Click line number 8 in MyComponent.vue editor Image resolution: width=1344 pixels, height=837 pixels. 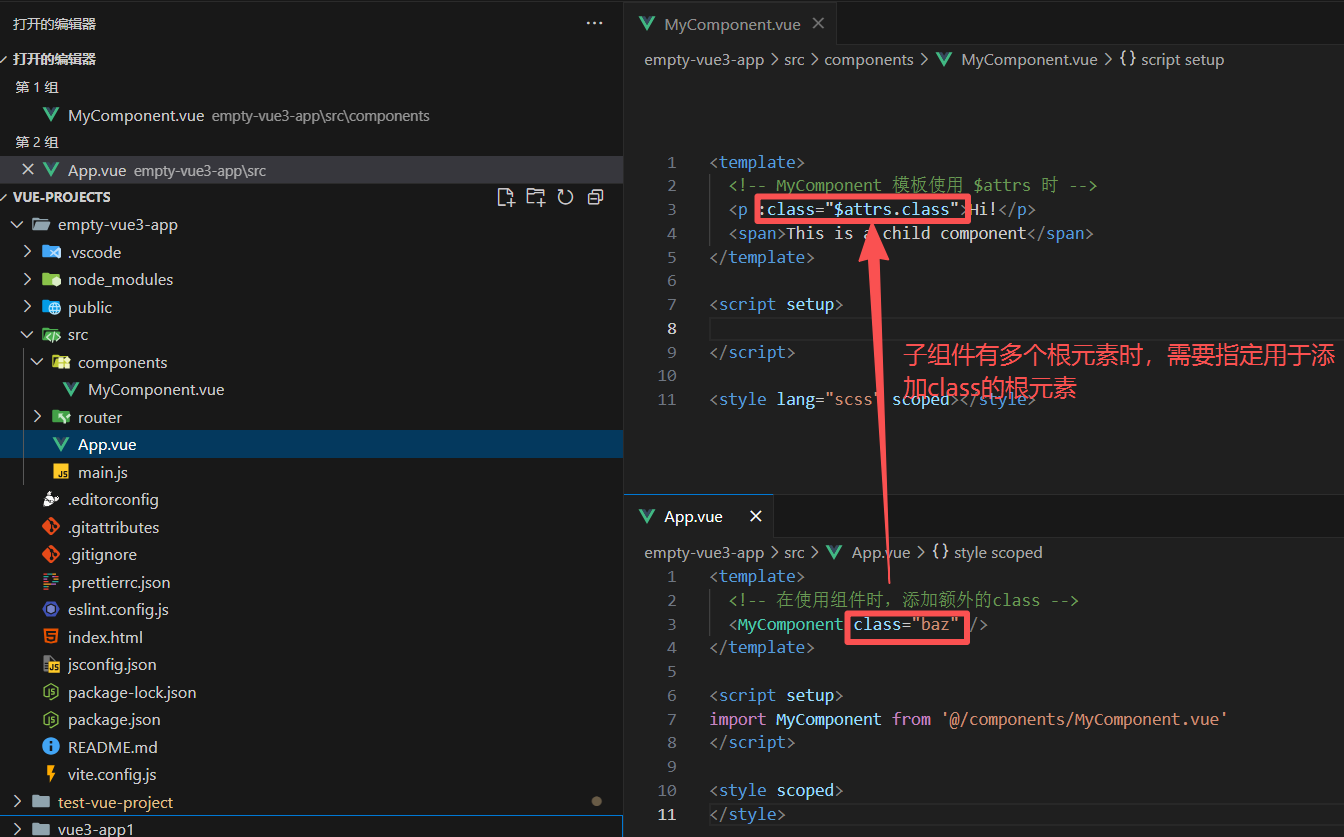(672, 328)
